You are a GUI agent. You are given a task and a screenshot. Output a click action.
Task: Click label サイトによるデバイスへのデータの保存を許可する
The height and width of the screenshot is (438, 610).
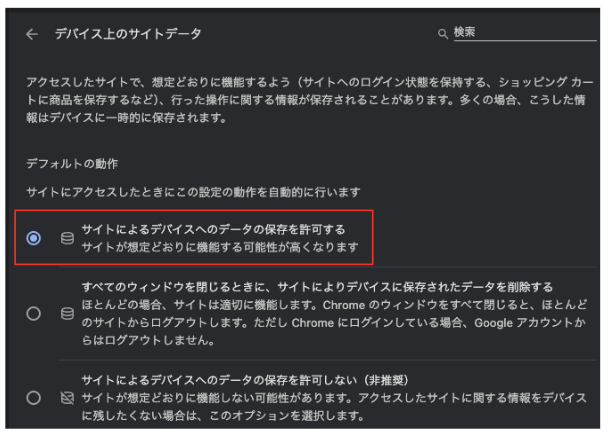(214, 229)
